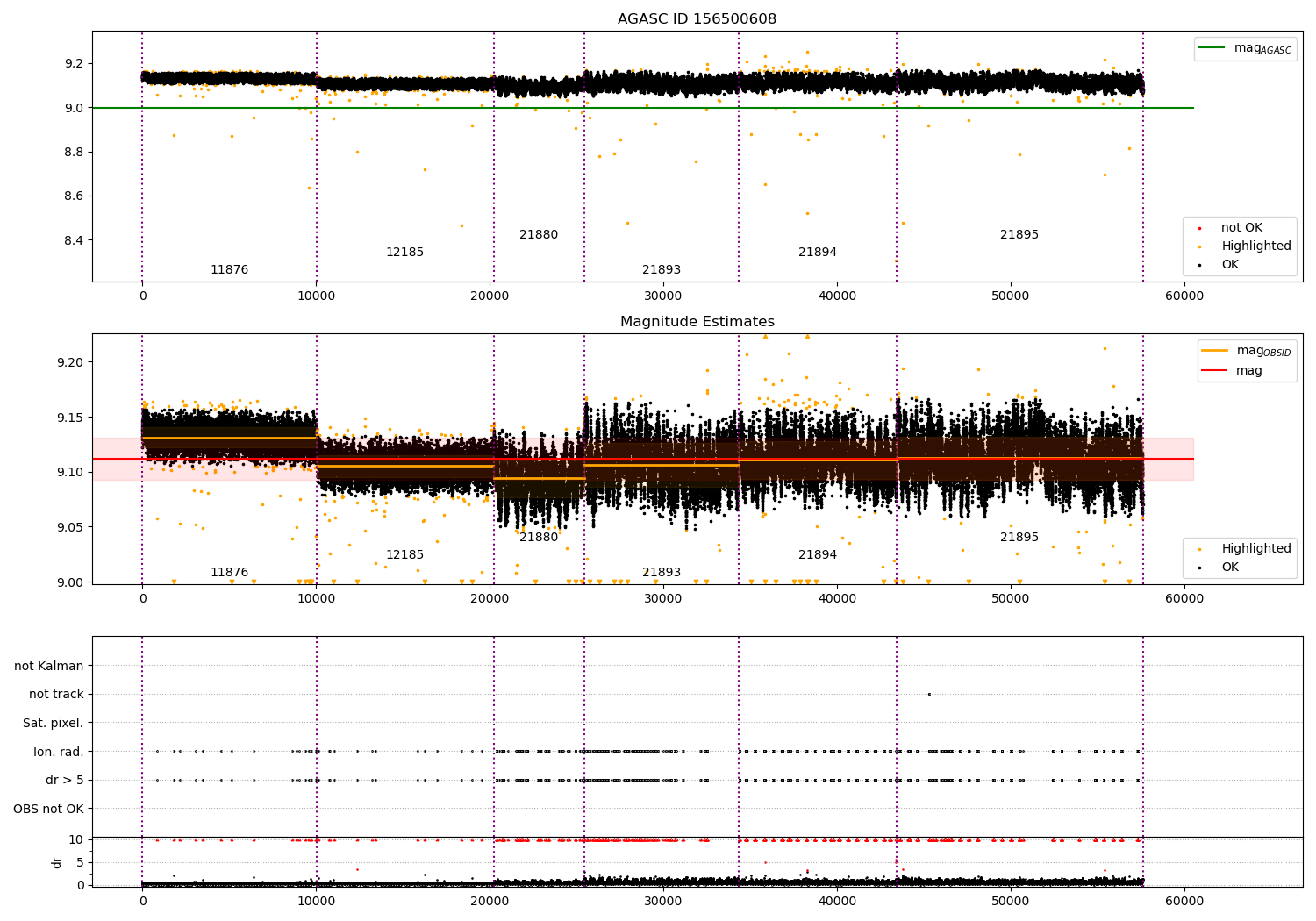Click label 21893 in Magnitude Estimates plot
Screen dimensions: 1316x921
click(662, 573)
